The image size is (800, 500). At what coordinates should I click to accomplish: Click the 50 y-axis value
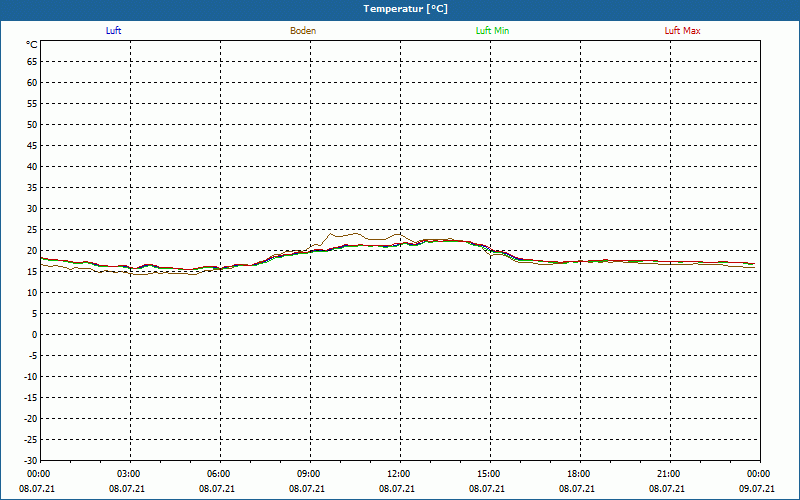[x=32, y=124]
